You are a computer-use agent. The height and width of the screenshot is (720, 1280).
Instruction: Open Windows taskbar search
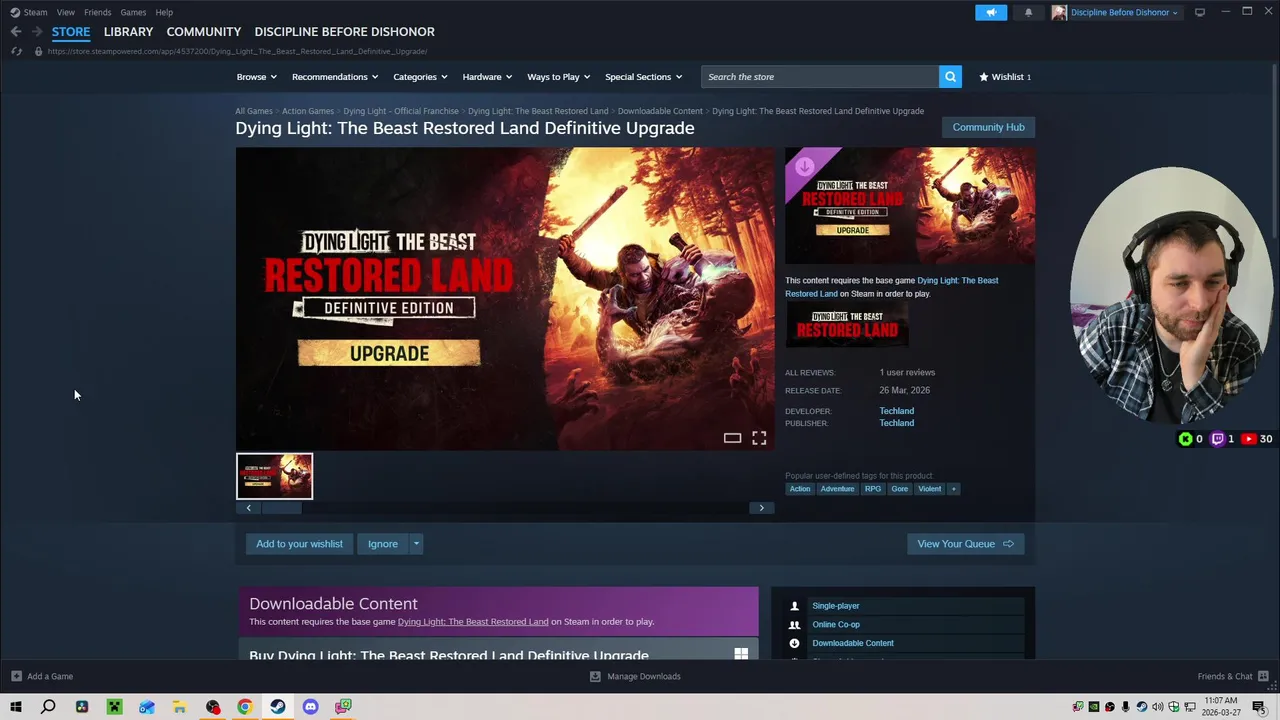(x=48, y=707)
